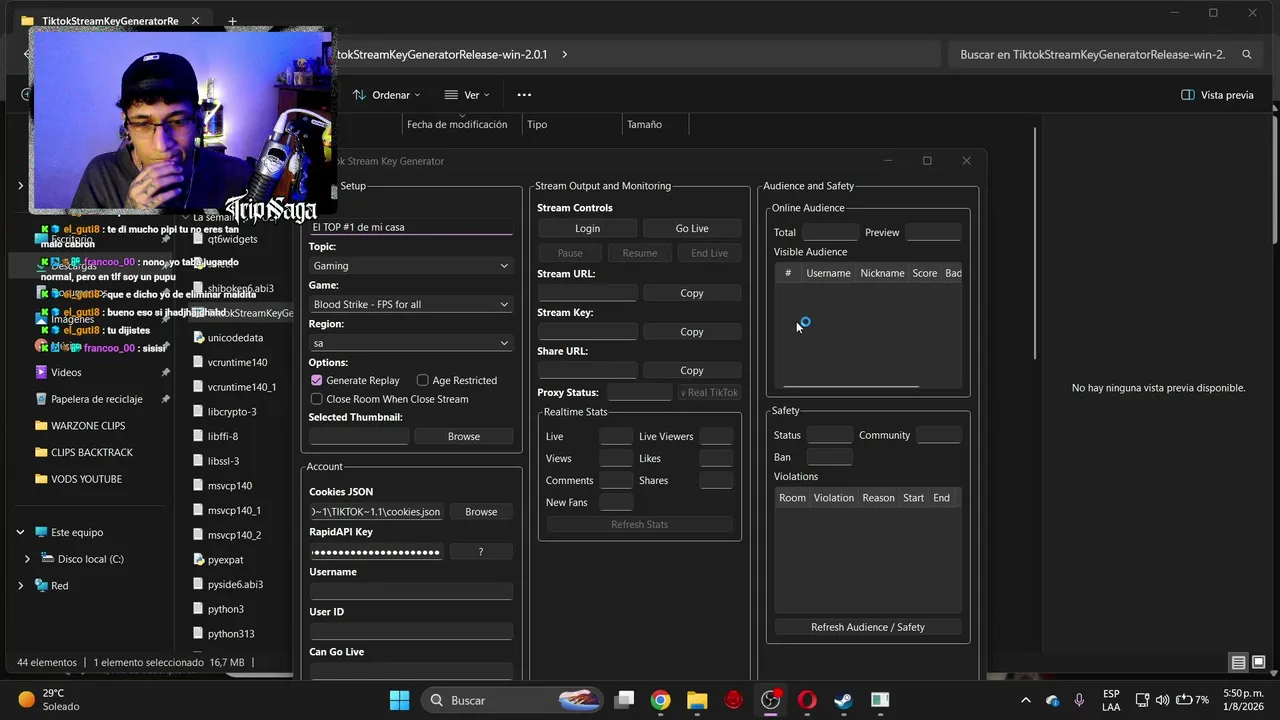The height and width of the screenshot is (720, 1280).
Task: Click the new tab plus in File Explorer
Action: tap(232, 21)
